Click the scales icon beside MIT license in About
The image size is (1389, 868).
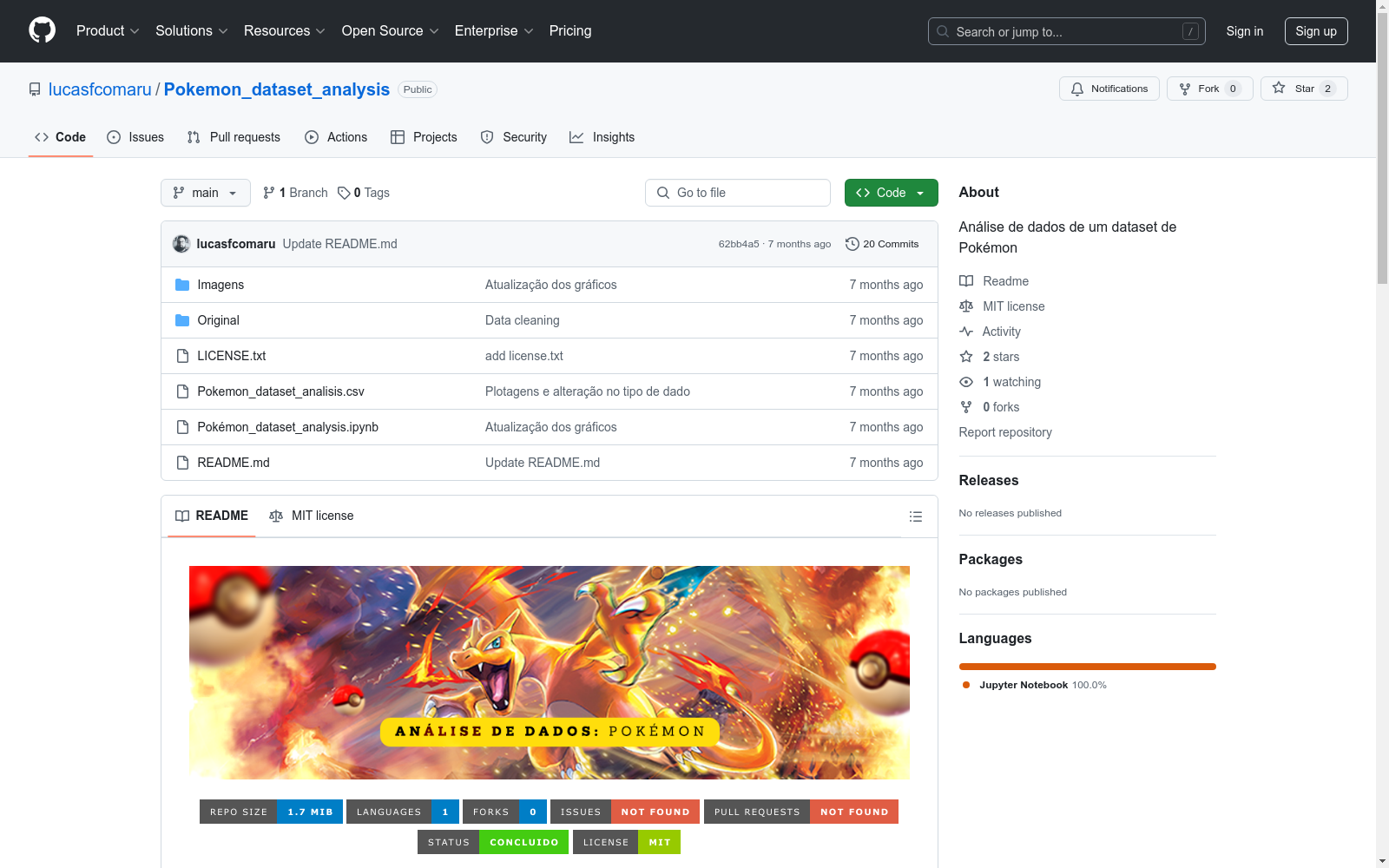pyautogui.click(x=966, y=306)
